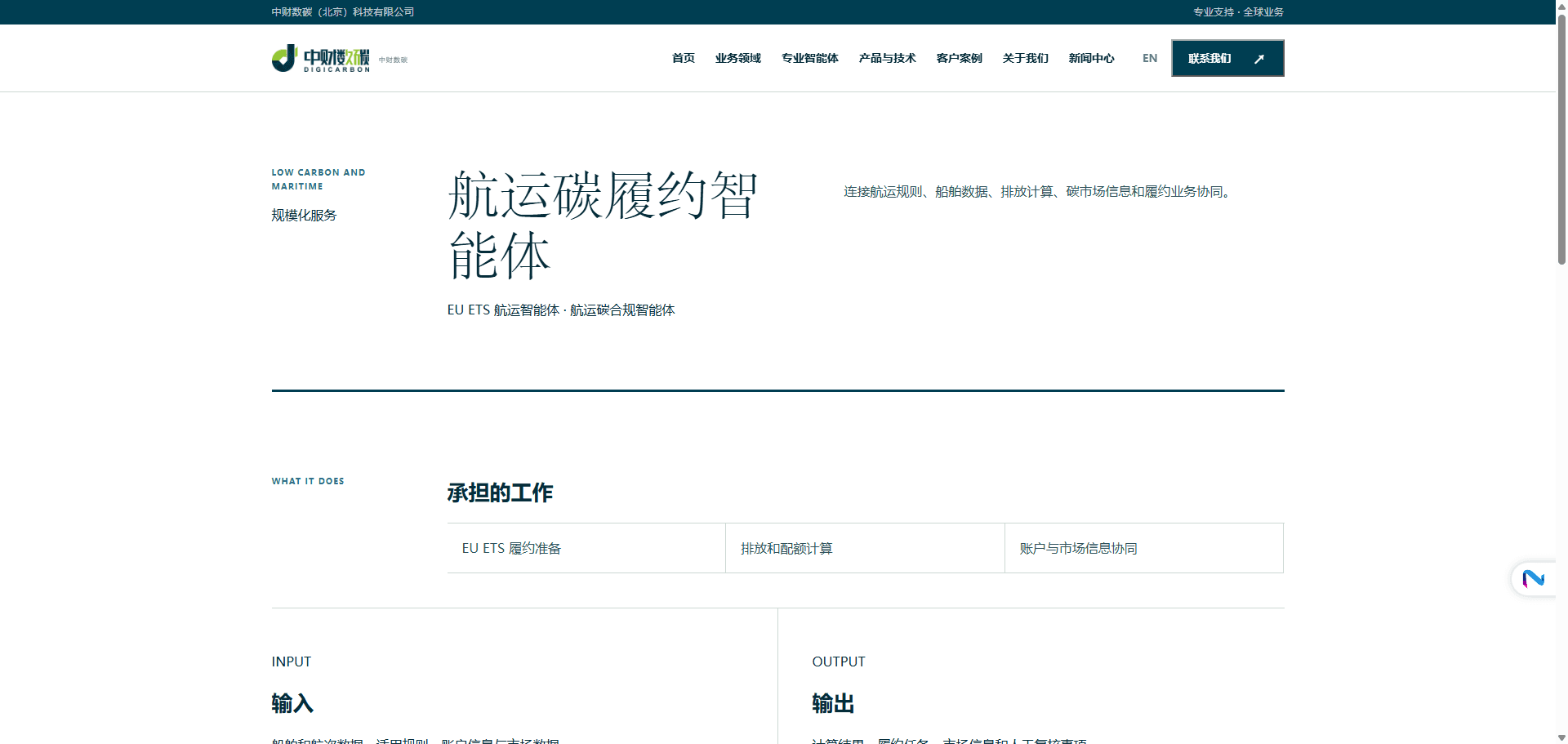Visit the 新闻中心 section

tap(1091, 58)
